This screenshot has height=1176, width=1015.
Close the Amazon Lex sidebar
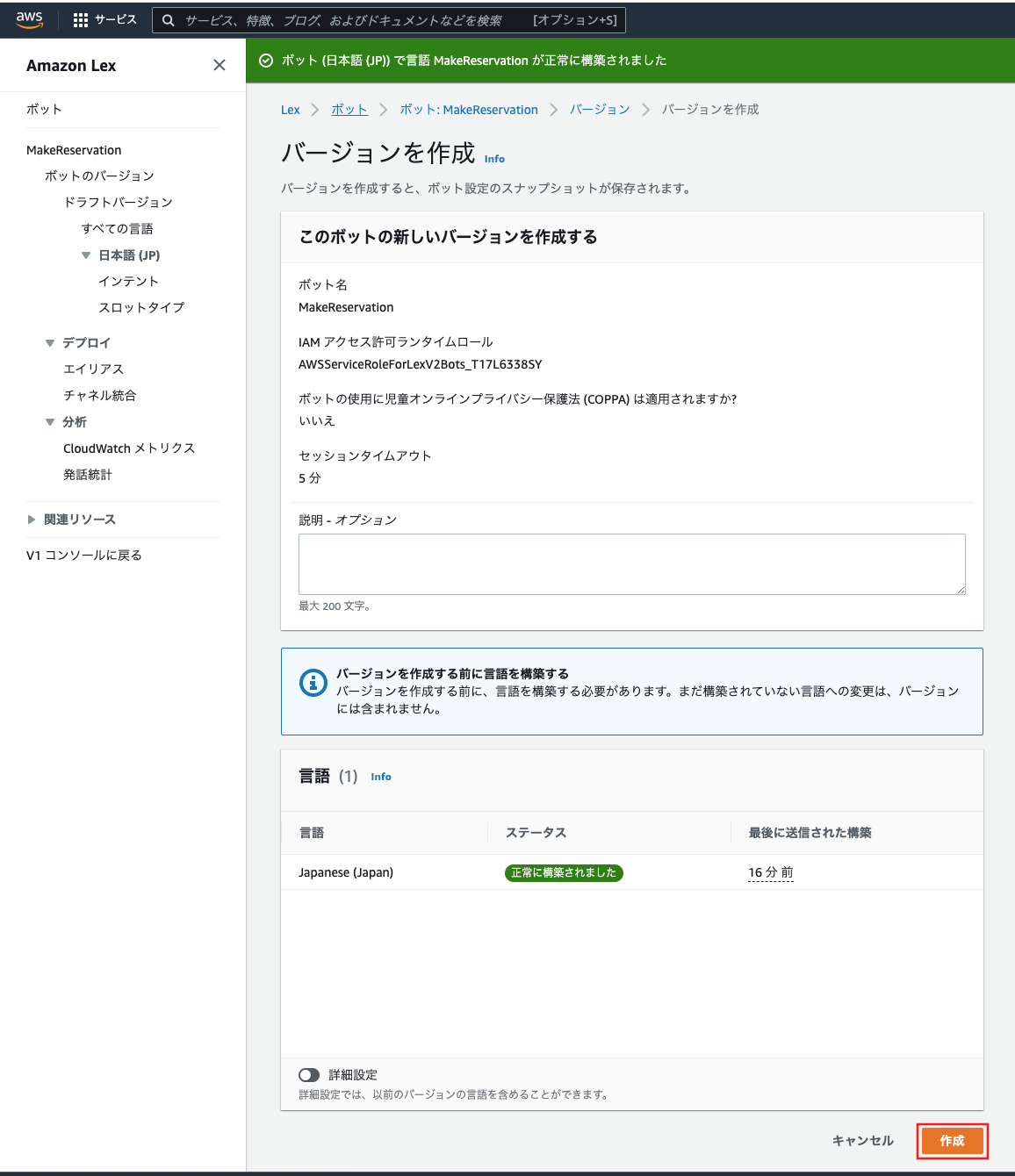pos(220,65)
